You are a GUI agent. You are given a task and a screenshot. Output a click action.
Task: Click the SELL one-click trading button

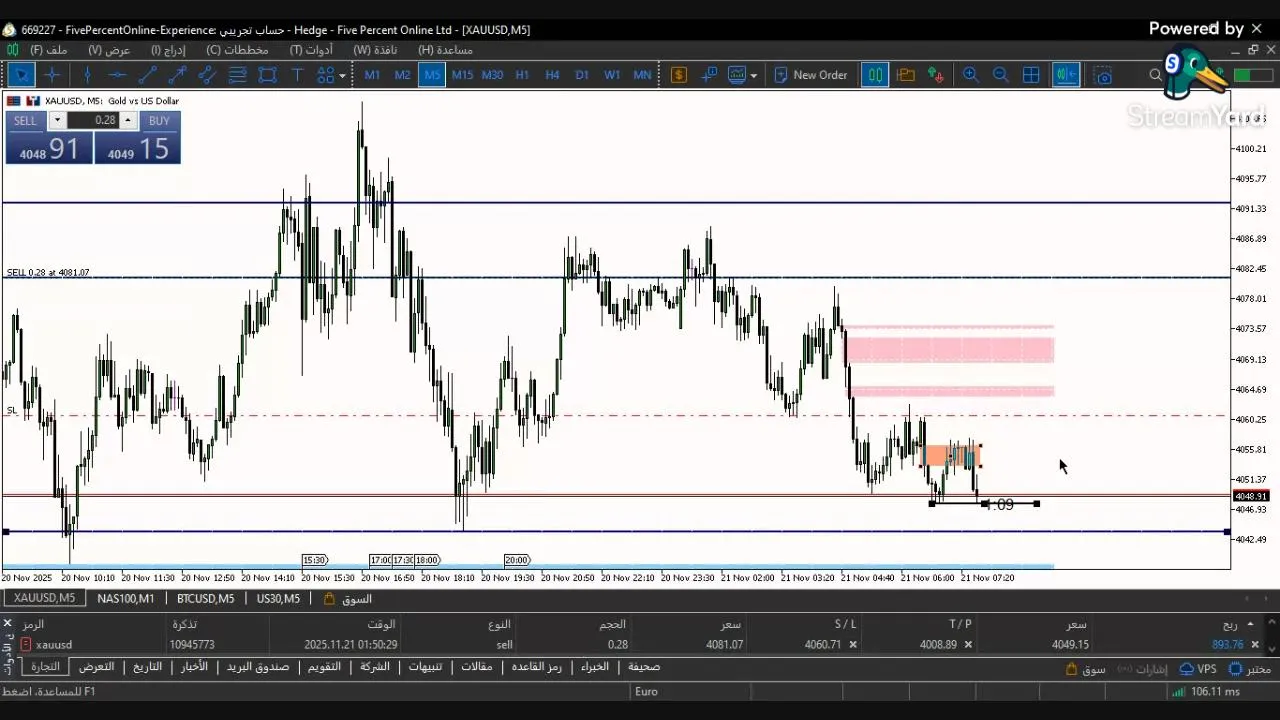[x=25, y=121]
